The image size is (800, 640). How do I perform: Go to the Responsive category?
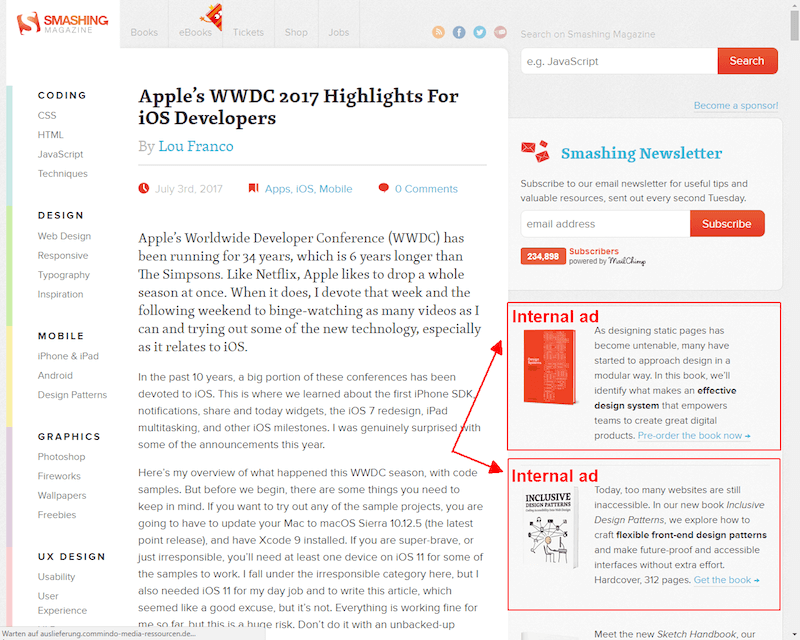(x=63, y=256)
